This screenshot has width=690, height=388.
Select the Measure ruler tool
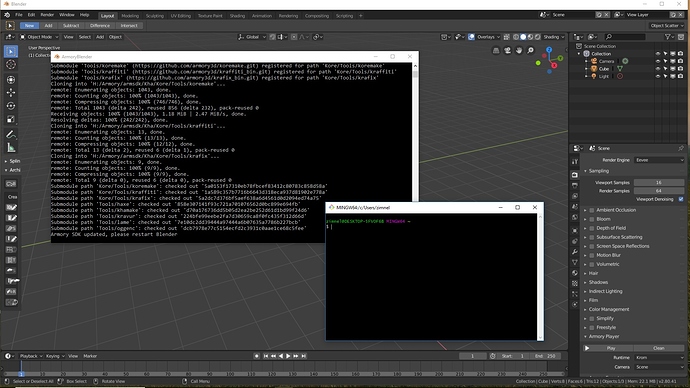11,148
